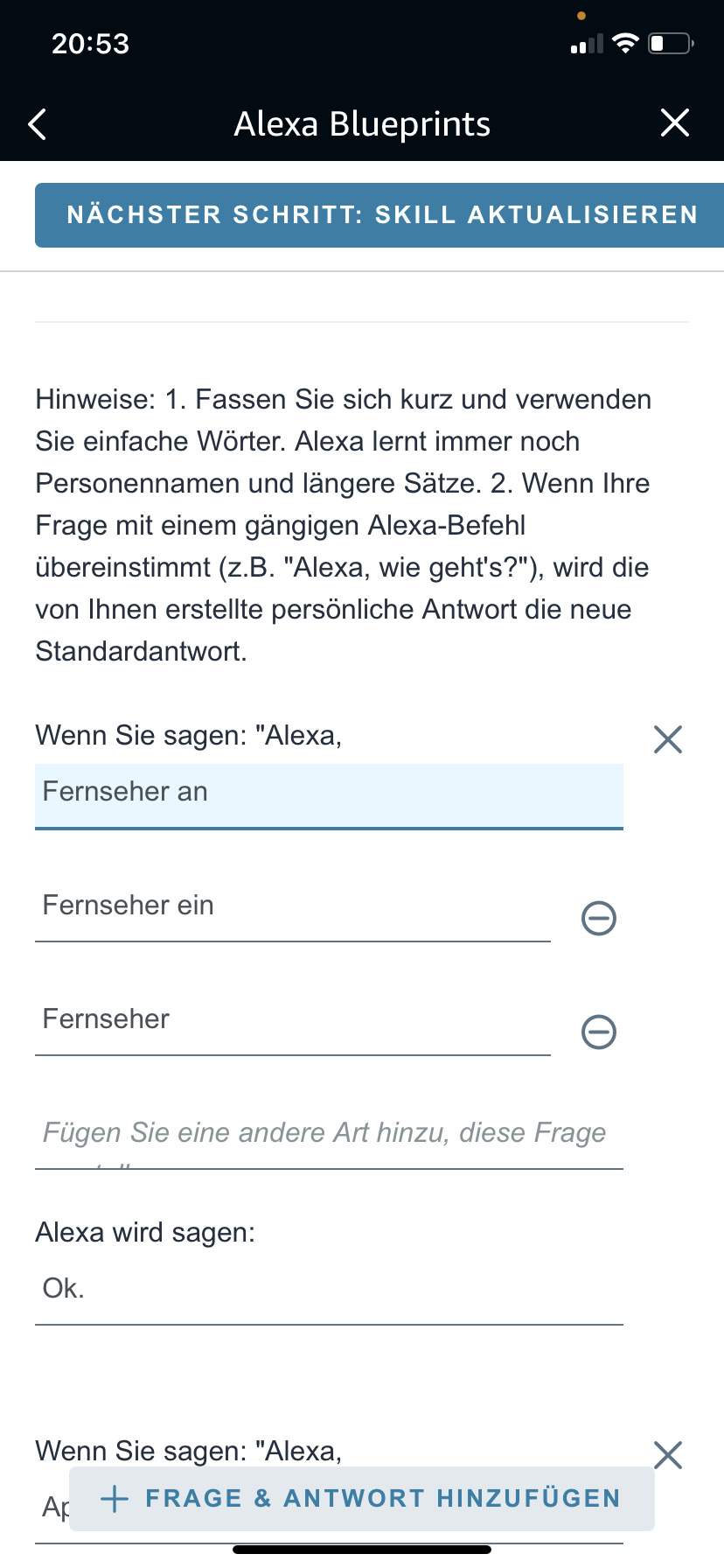
Task: Delete the first question block with X
Action: tap(668, 739)
